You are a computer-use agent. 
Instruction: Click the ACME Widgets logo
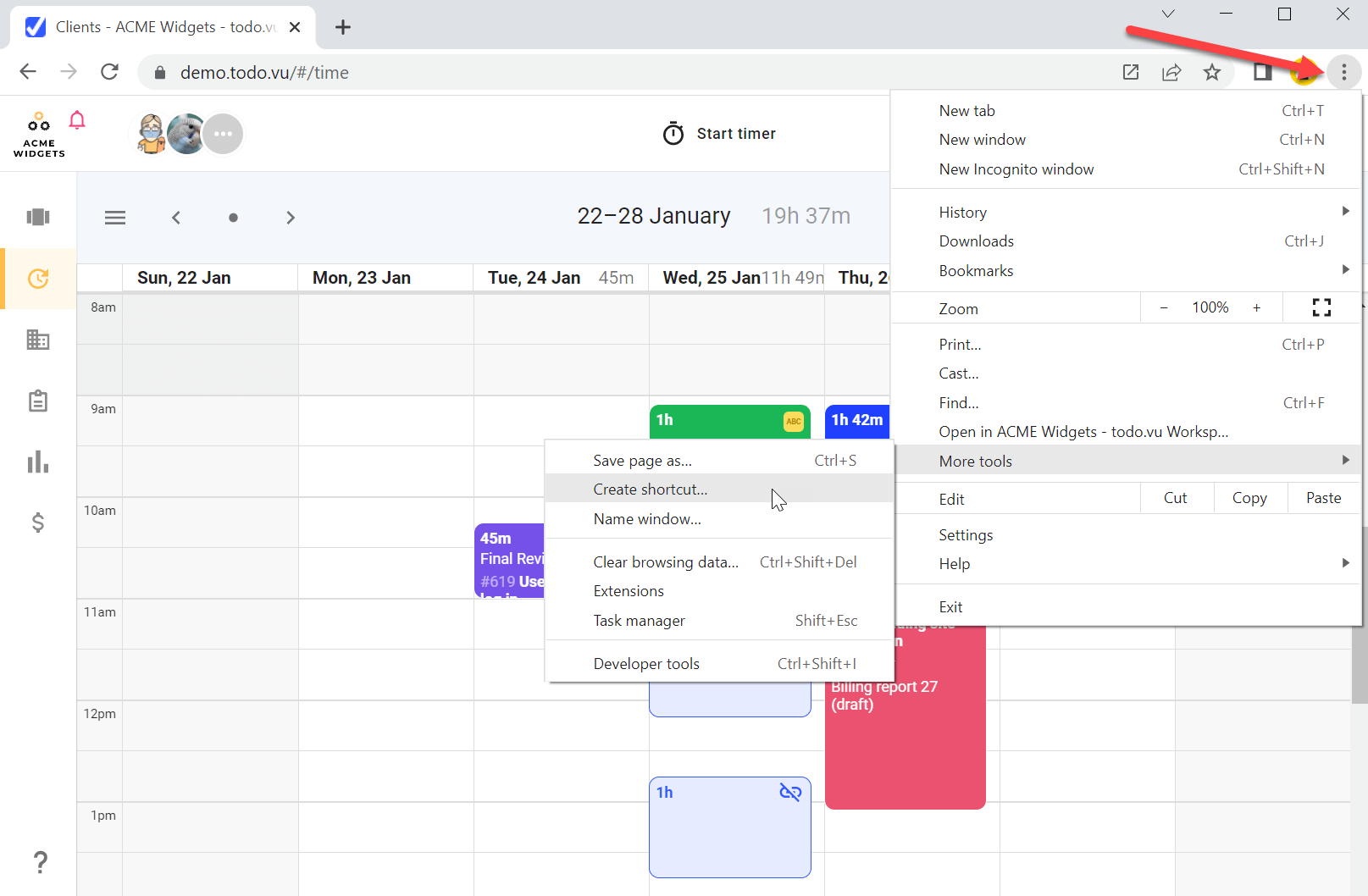point(39,135)
